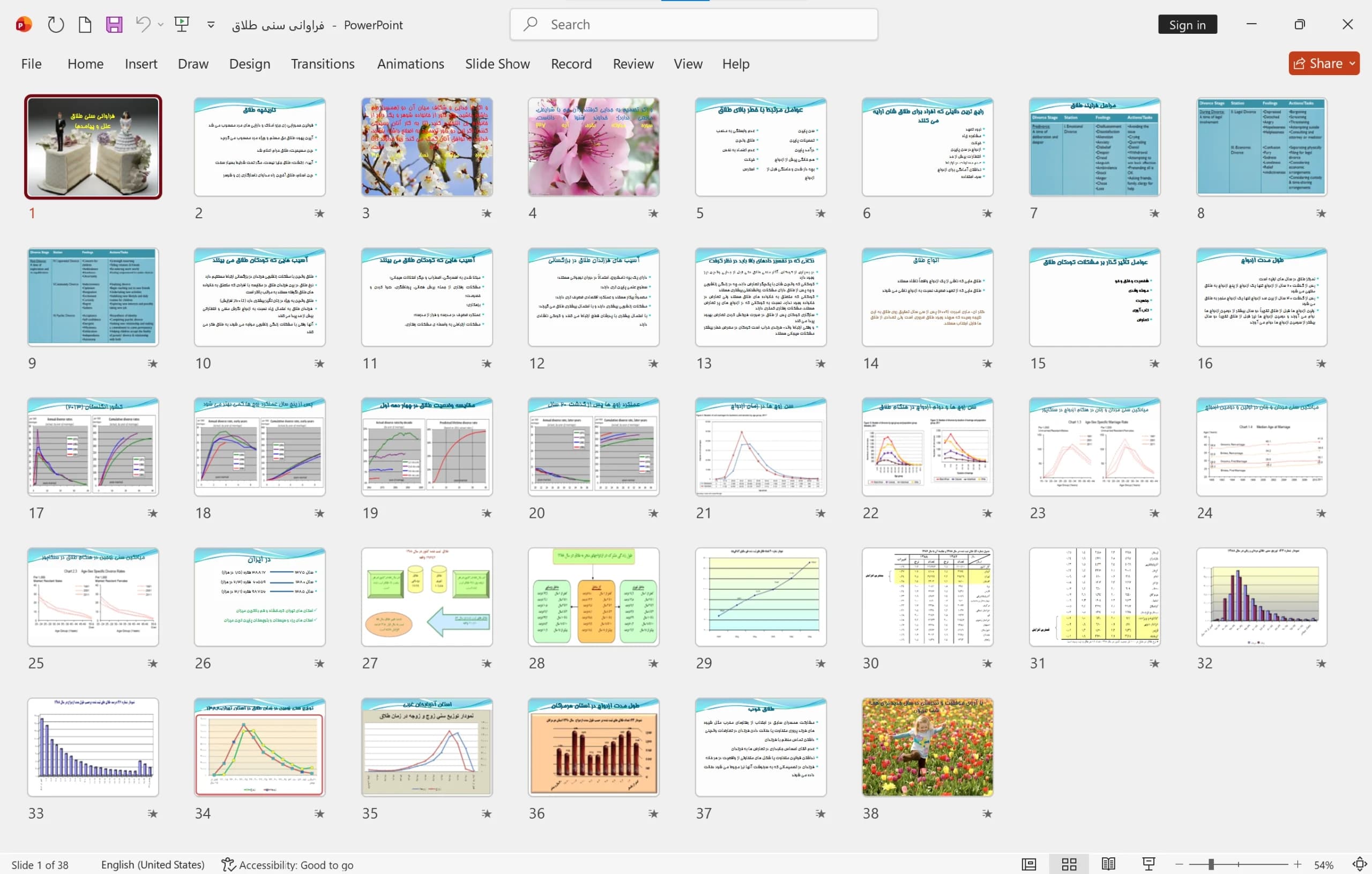Screen dimensions: 1372x874
Task: Toggle Slide Sorter view button
Action: (x=1069, y=864)
